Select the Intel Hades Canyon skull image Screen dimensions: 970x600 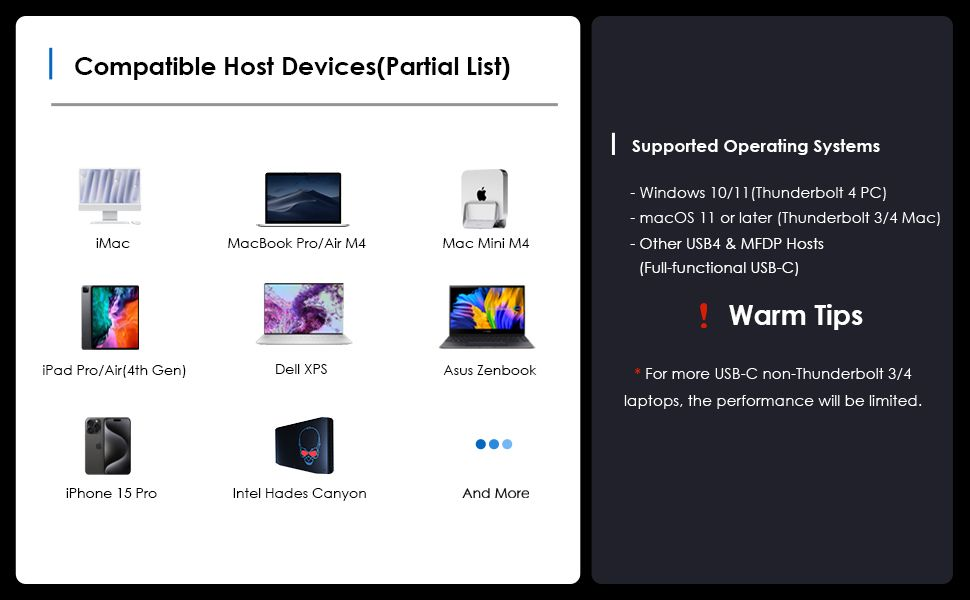point(303,445)
